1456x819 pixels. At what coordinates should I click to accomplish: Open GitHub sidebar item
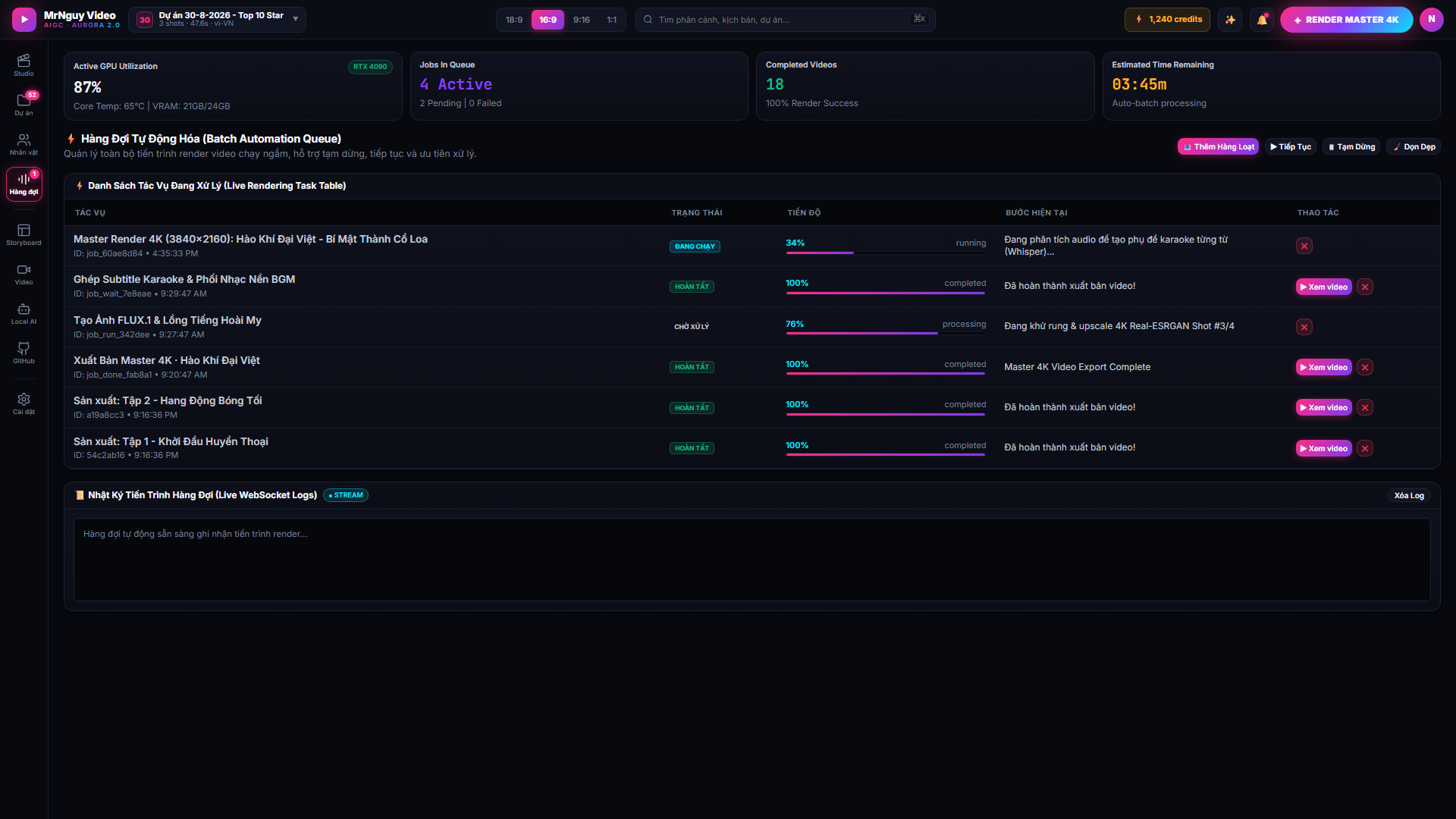(24, 353)
